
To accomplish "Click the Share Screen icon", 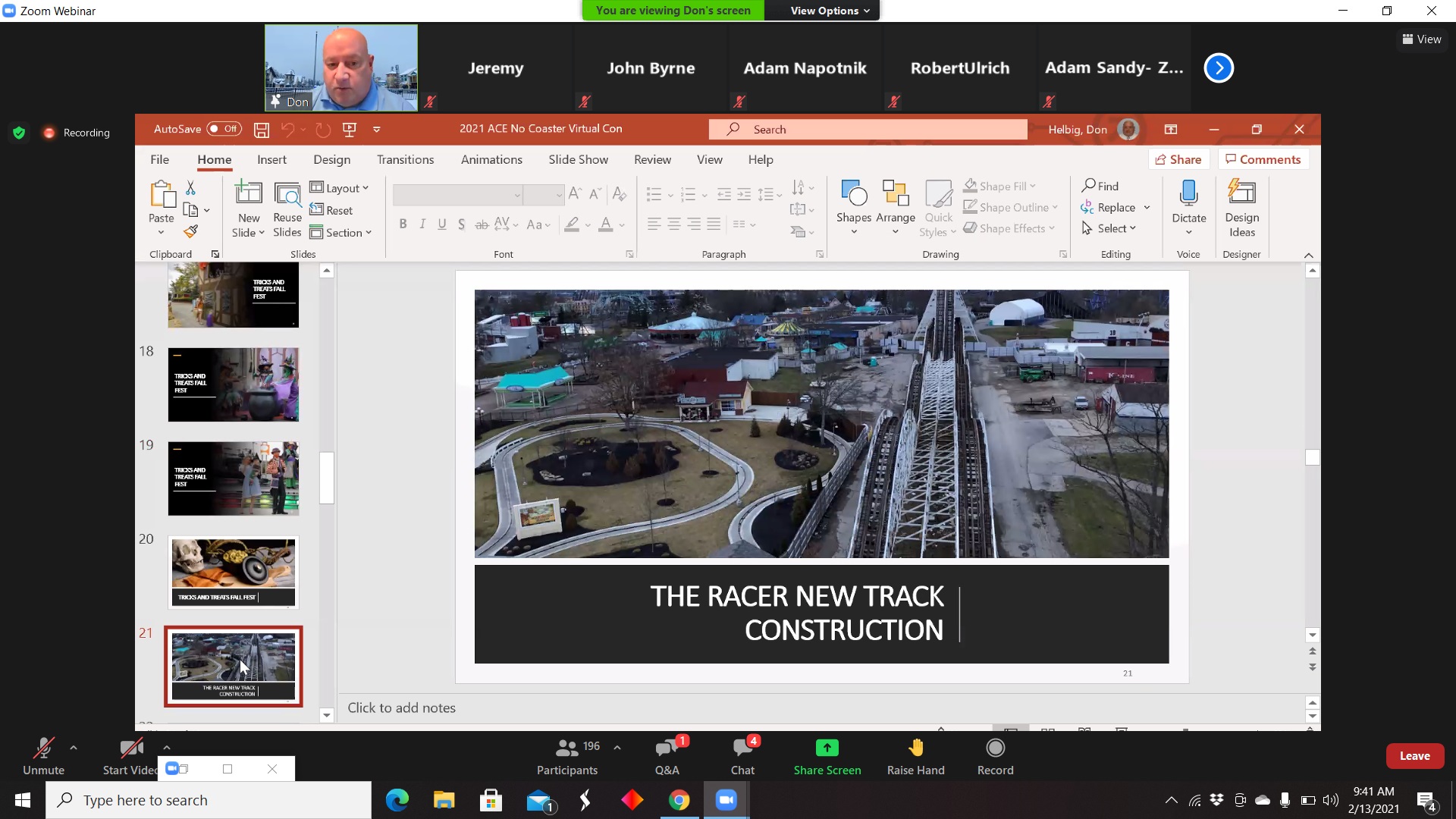I will click(x=827, y=748).
